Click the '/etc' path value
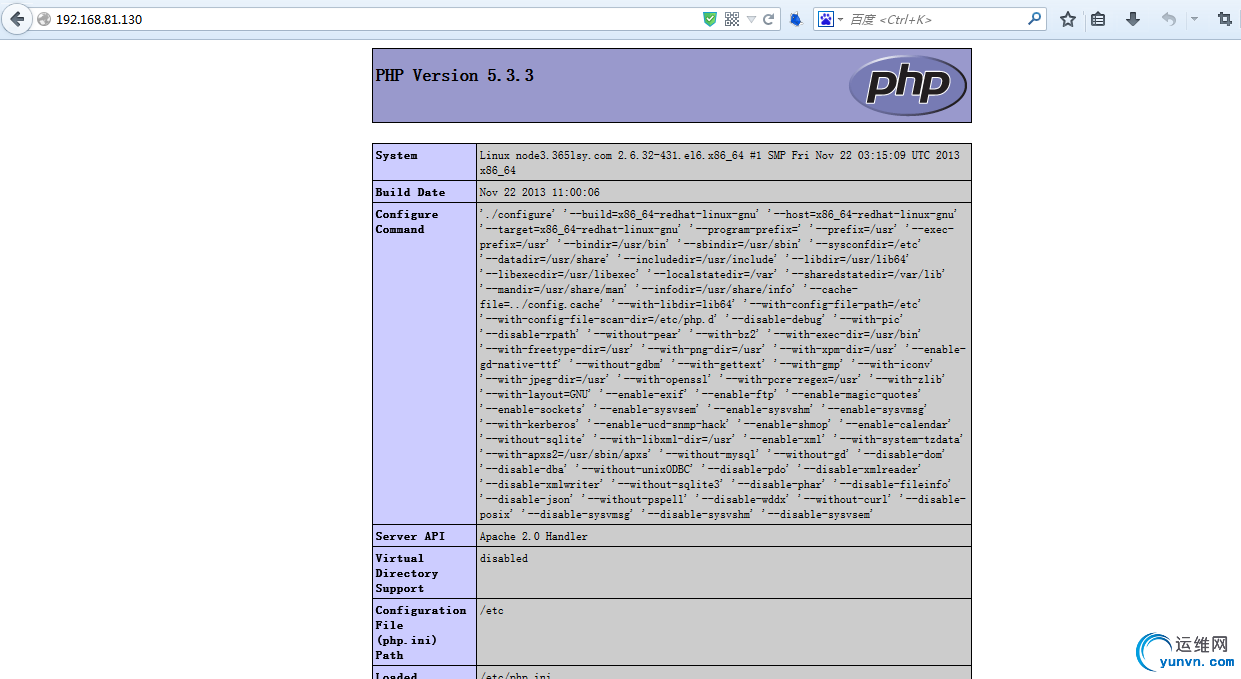 tap(492, 610)
